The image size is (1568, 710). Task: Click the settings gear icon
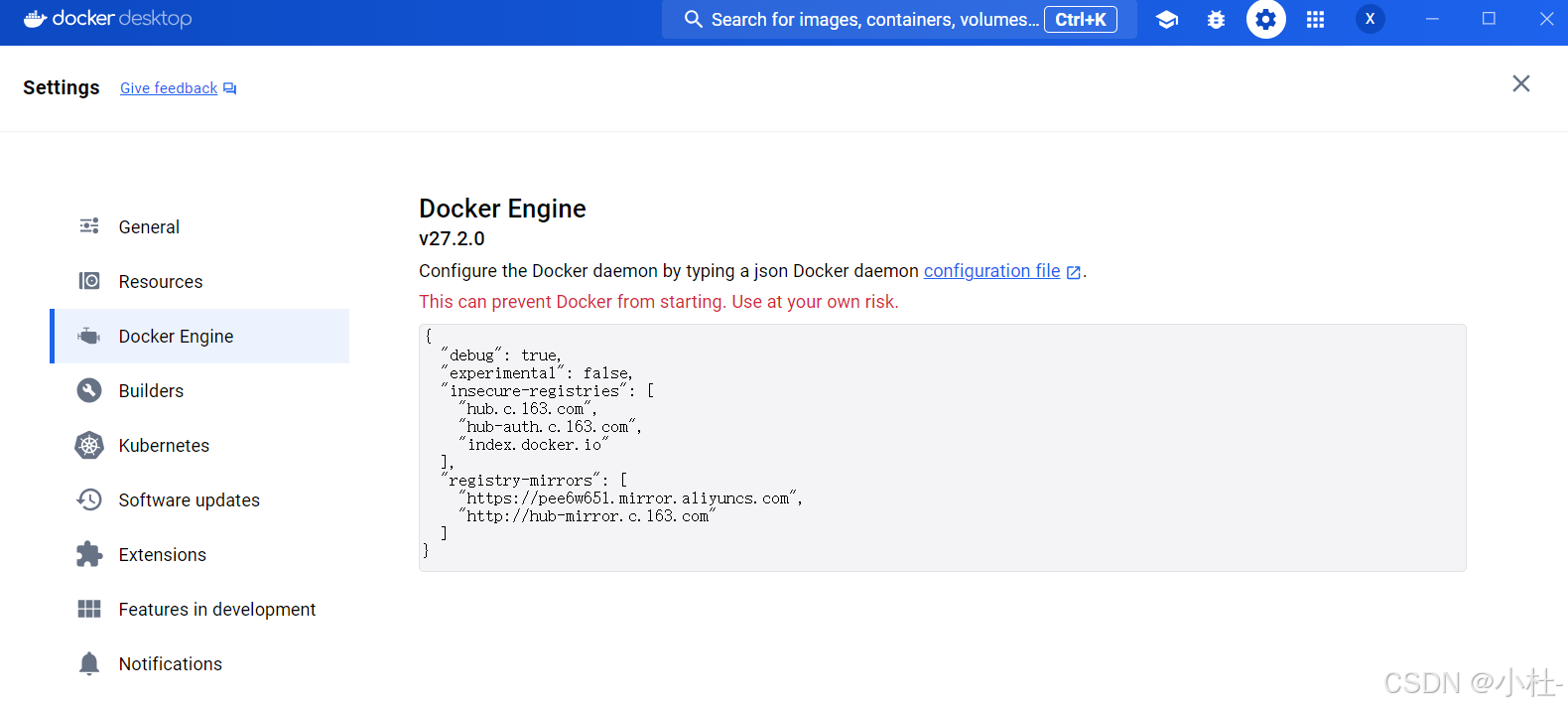pos(1266,19)
